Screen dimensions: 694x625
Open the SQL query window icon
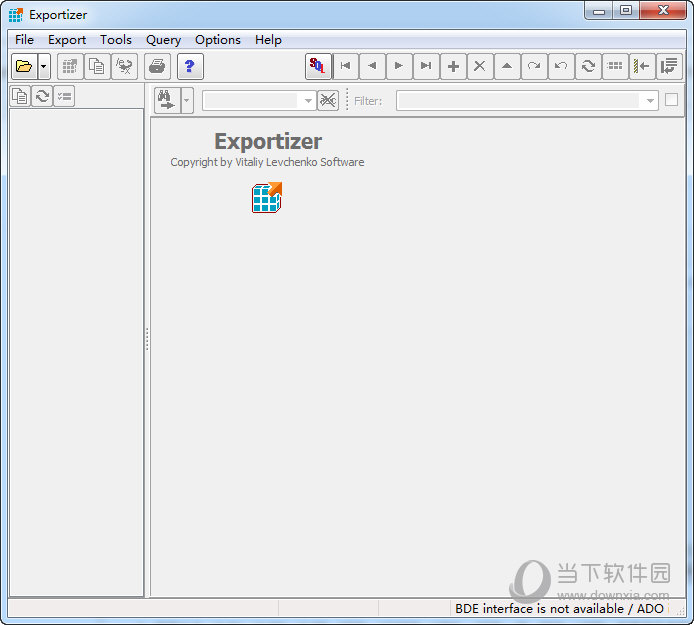pyautogui.click(x=318, y=66)
